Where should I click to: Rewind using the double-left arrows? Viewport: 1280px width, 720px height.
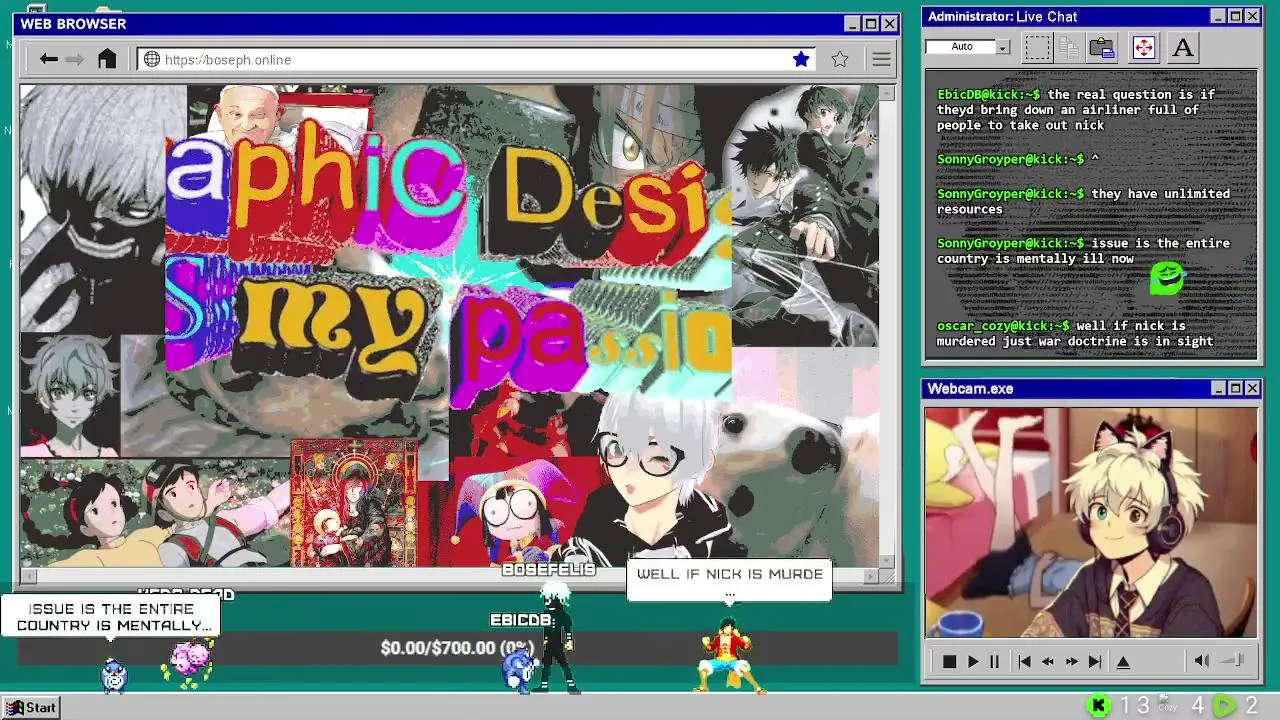(x=1047, y=661)
